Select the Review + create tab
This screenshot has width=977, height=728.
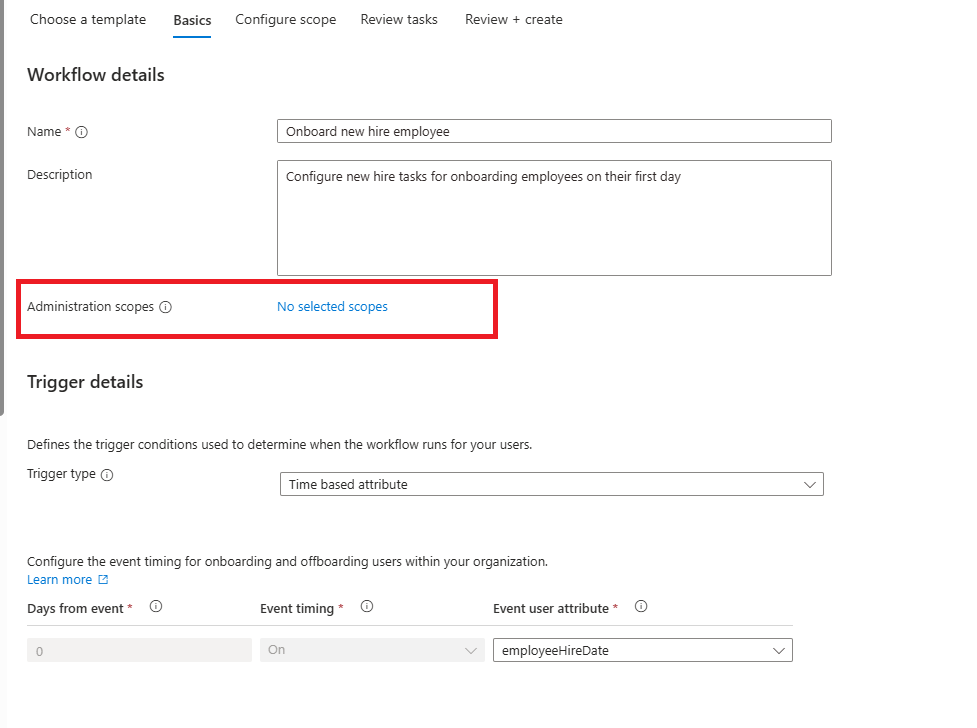click(x=514, y=20)
